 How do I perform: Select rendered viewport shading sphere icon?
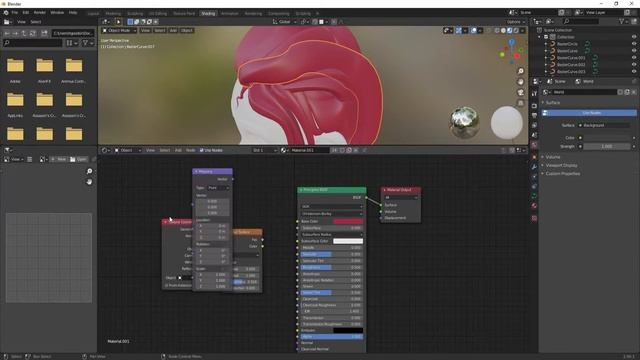point(516,31)
